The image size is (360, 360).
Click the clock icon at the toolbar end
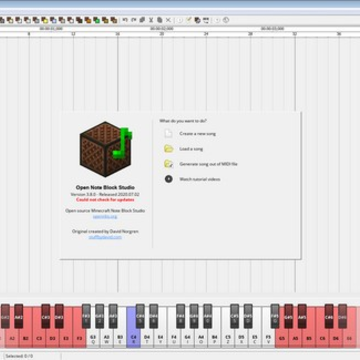pyautogui.click(x=226, y=20)
